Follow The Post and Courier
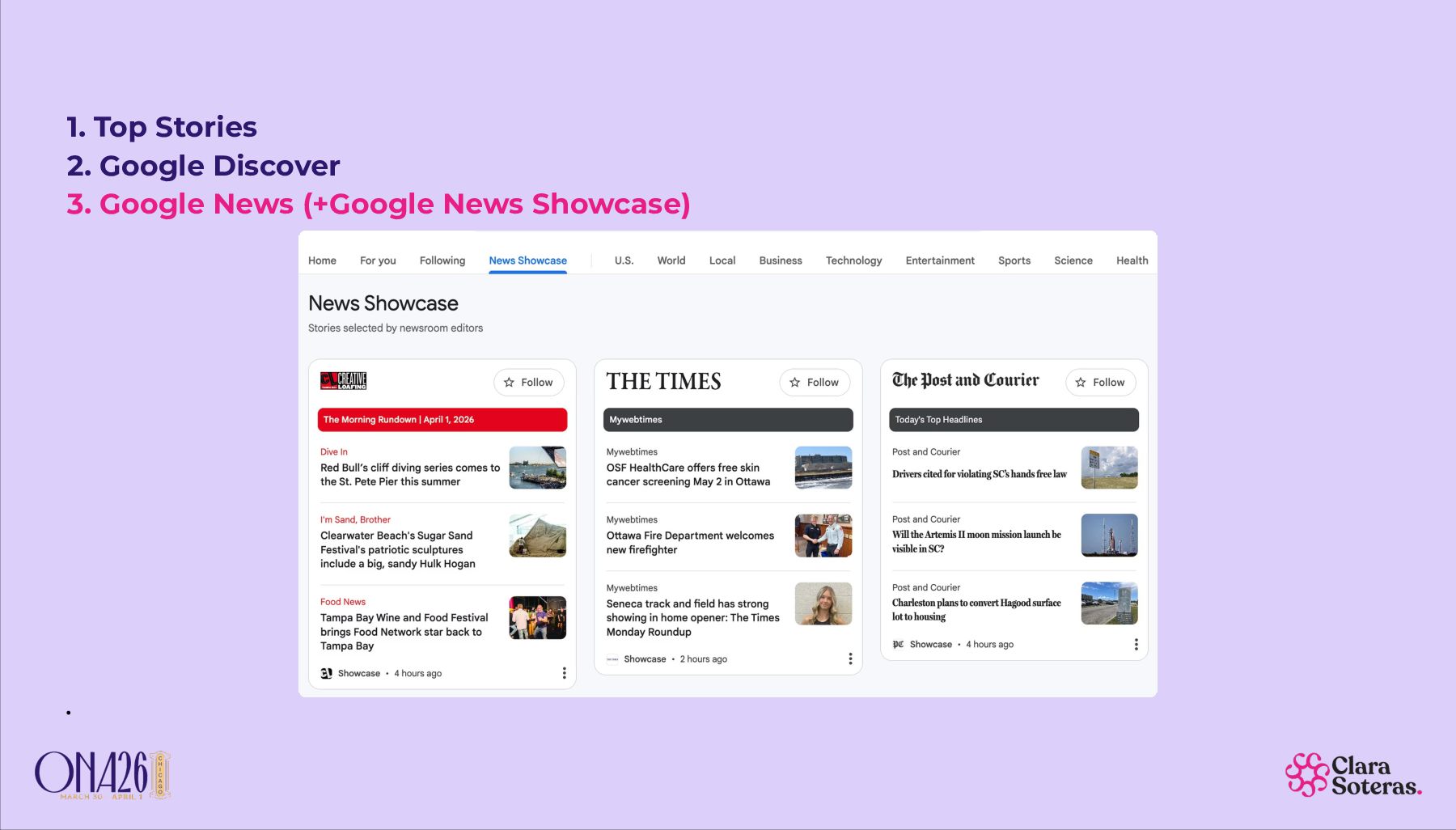 click(x=1101, y=383)
